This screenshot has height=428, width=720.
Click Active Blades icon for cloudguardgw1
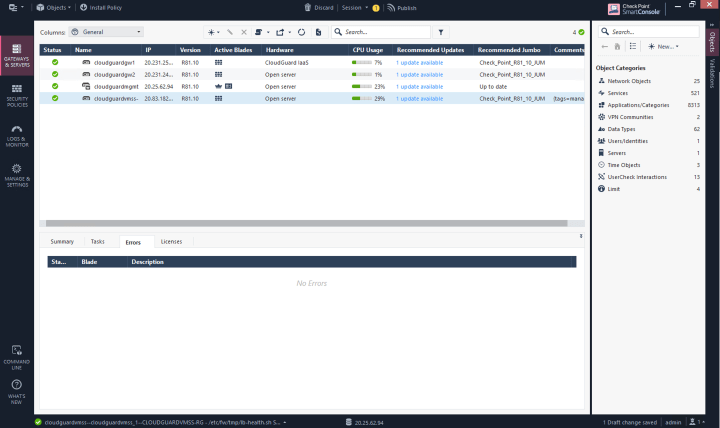[219, 62]
